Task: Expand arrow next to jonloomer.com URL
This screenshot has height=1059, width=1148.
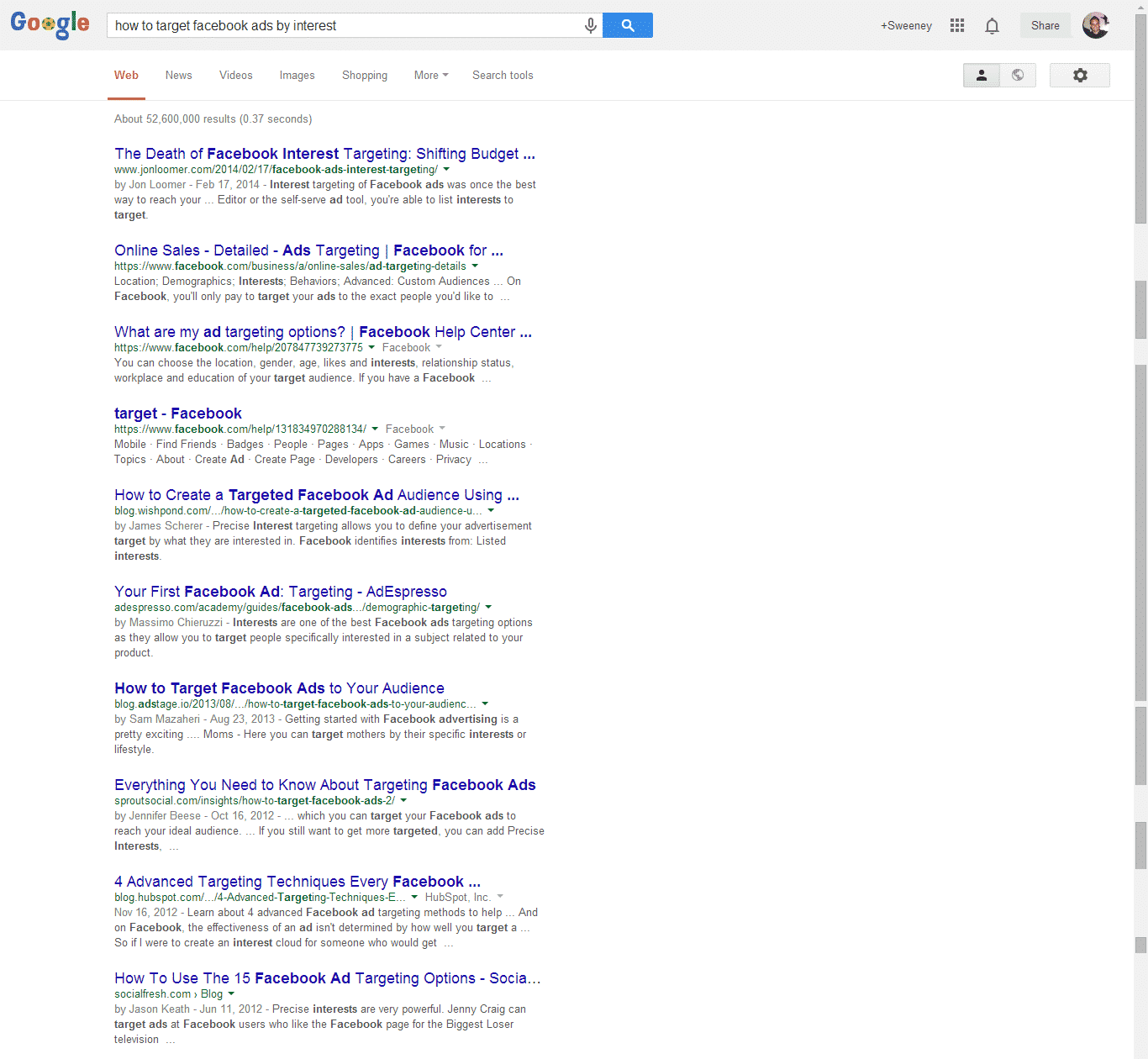Action: click(446, 170)
